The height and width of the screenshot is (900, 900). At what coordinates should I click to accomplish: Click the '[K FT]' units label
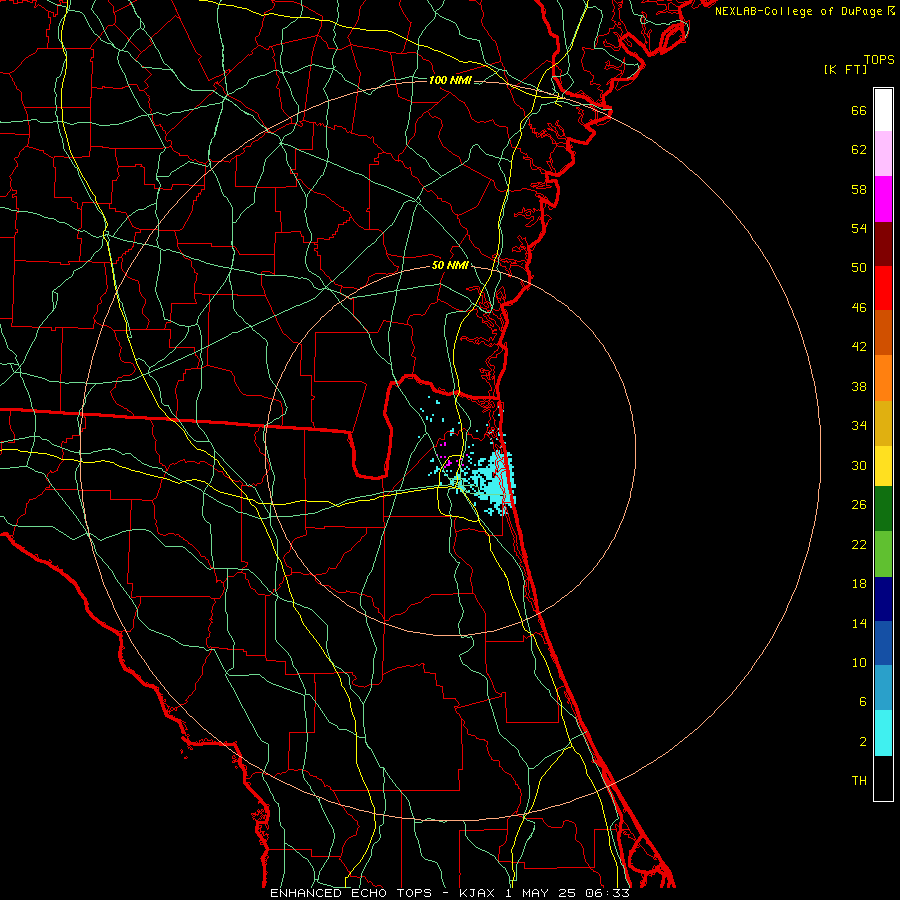point(845,70)
